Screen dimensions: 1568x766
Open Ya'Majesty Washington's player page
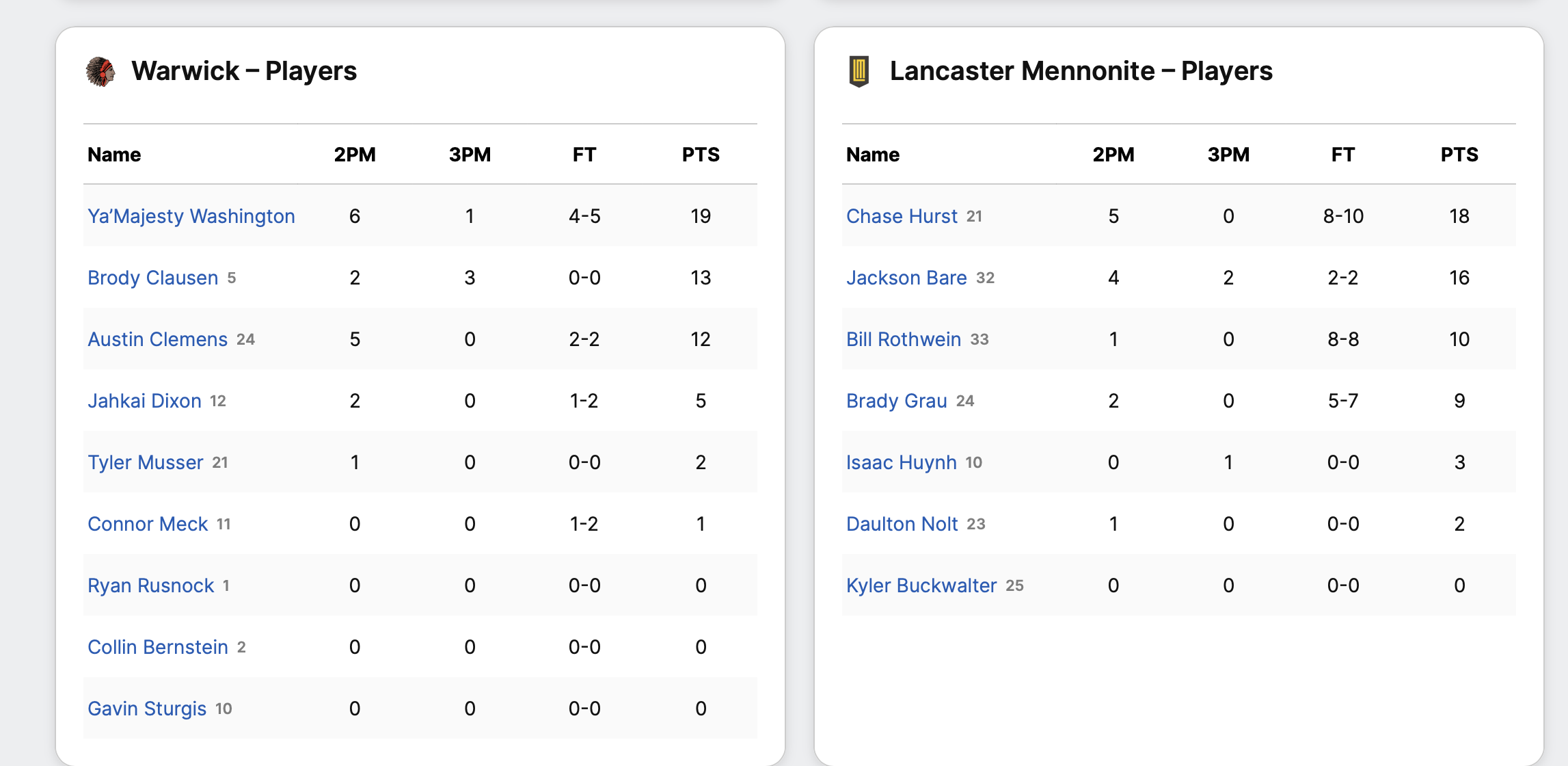pos(191,216)
